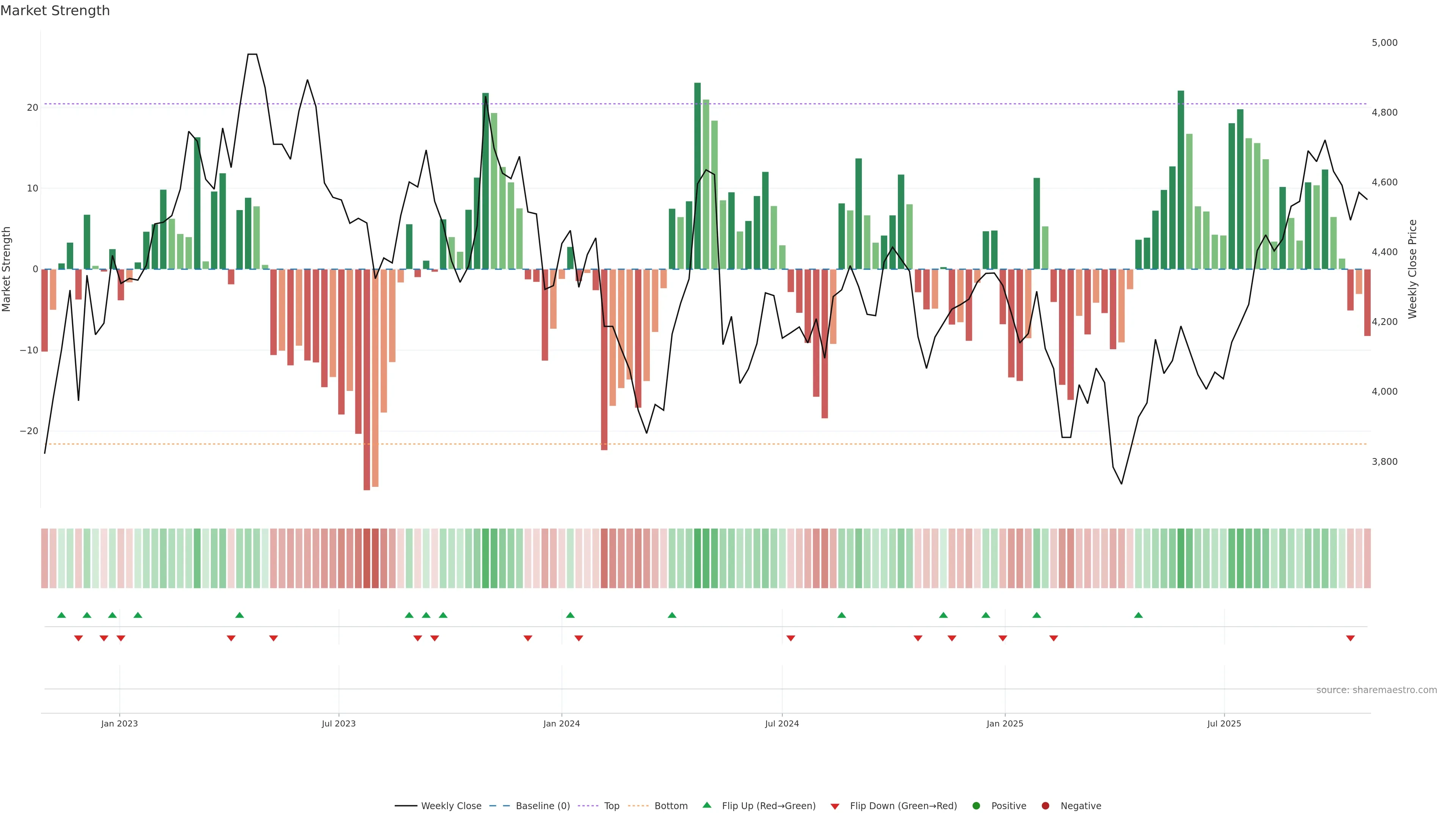Viewport: 1456px width, 819px height.
Task: Click the first green flip-up triangle marker
Action: 61,615
